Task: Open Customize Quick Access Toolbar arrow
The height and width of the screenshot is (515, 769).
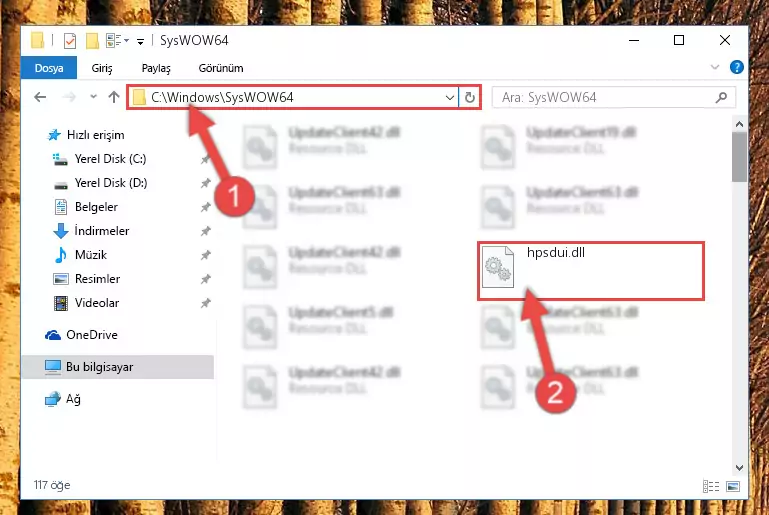Action: click(x=140, y=42)
